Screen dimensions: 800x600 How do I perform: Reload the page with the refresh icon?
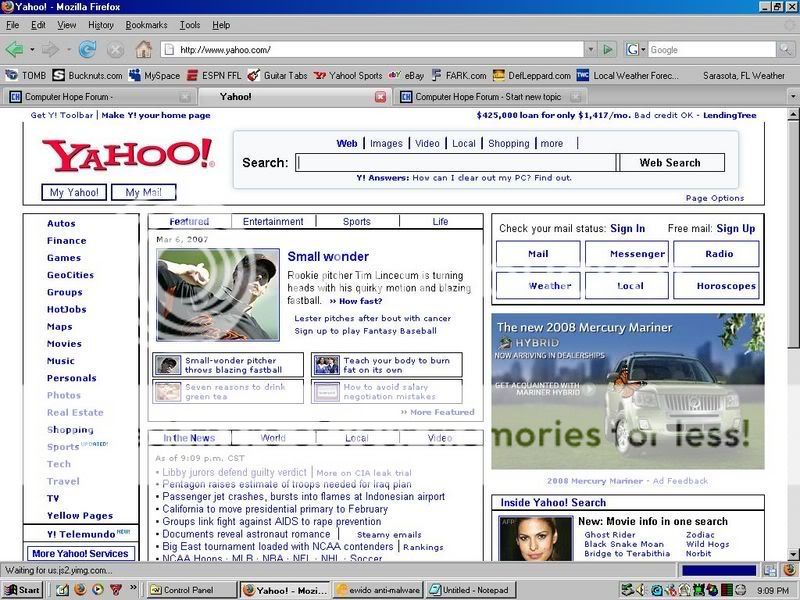click(87, 49)
